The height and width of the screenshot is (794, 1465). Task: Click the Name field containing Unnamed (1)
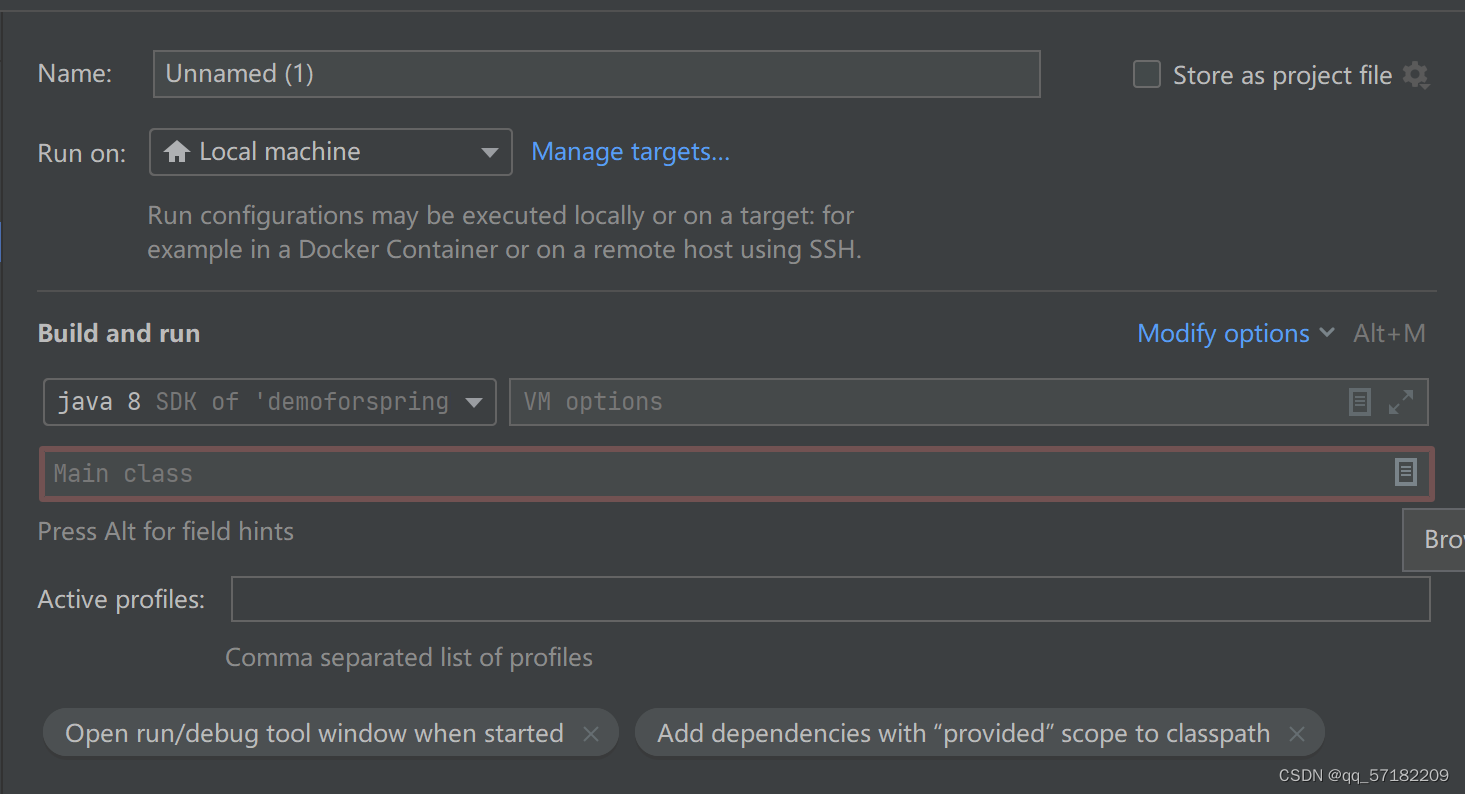(596, 73)
